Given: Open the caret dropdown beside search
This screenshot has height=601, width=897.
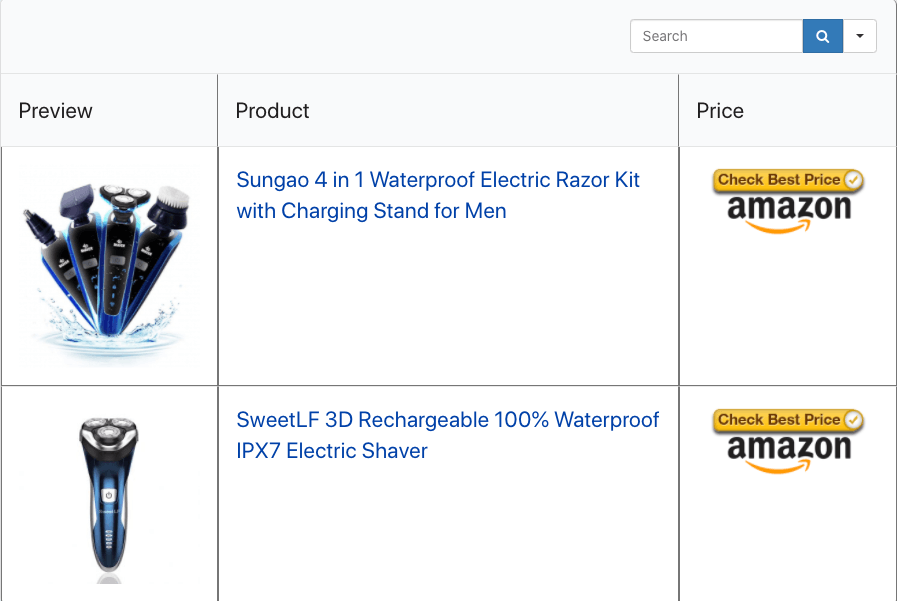Looking at the screenshot, I should click(860, 36).
